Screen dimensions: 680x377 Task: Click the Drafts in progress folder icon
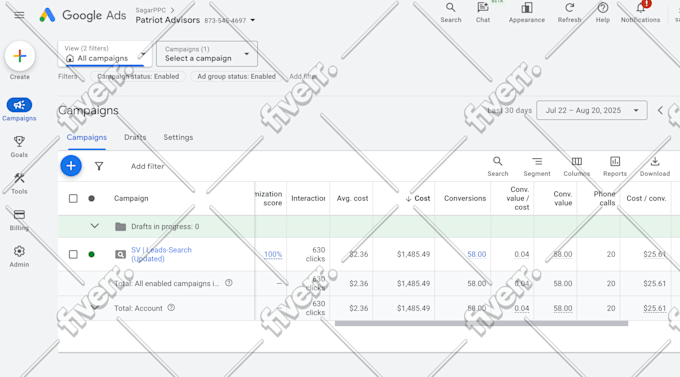coord(121,226)
